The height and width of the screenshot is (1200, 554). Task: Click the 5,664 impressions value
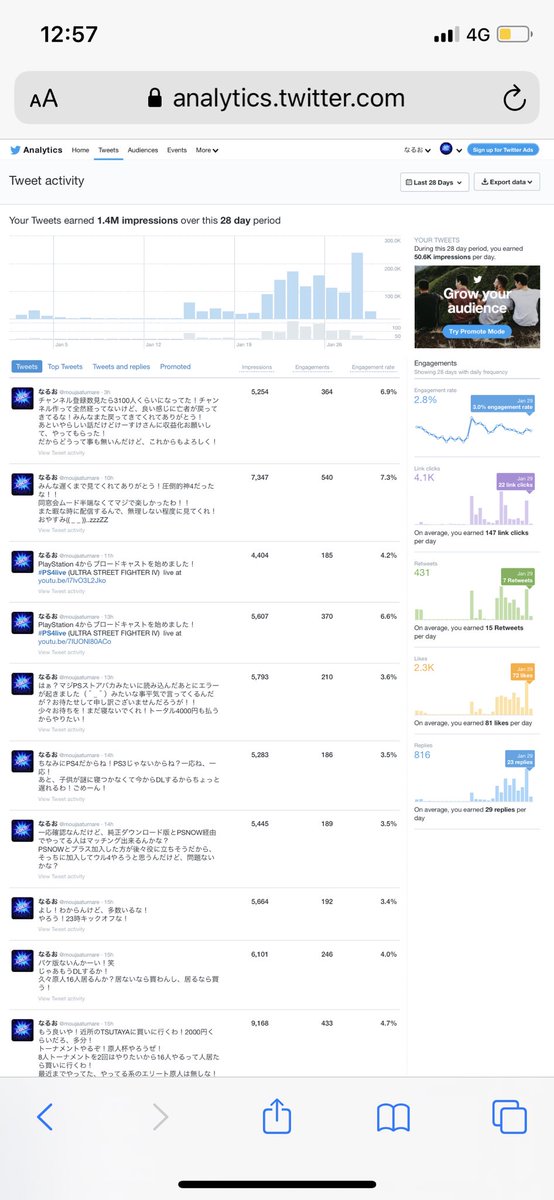[260, 901]
